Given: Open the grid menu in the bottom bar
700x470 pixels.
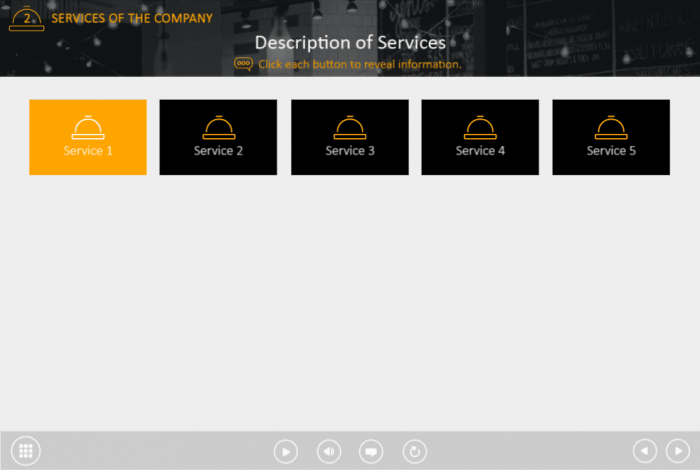Looking at the screenshot, I should click(x=26, y=451).
